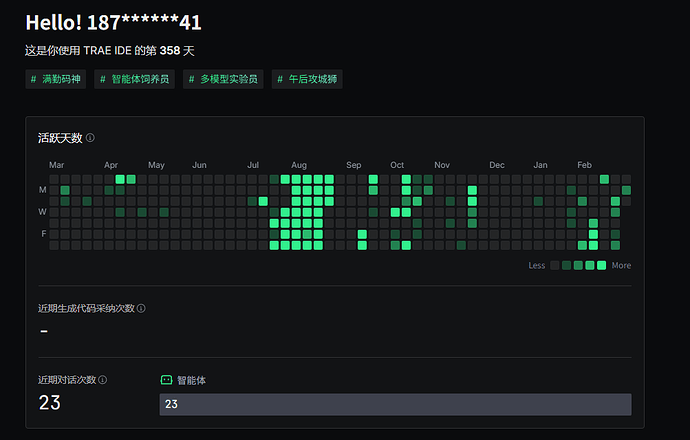Open the info icon next to 近期生成代码采纳次数
This screenshot has height=440, width=690.
pos(141,308)
